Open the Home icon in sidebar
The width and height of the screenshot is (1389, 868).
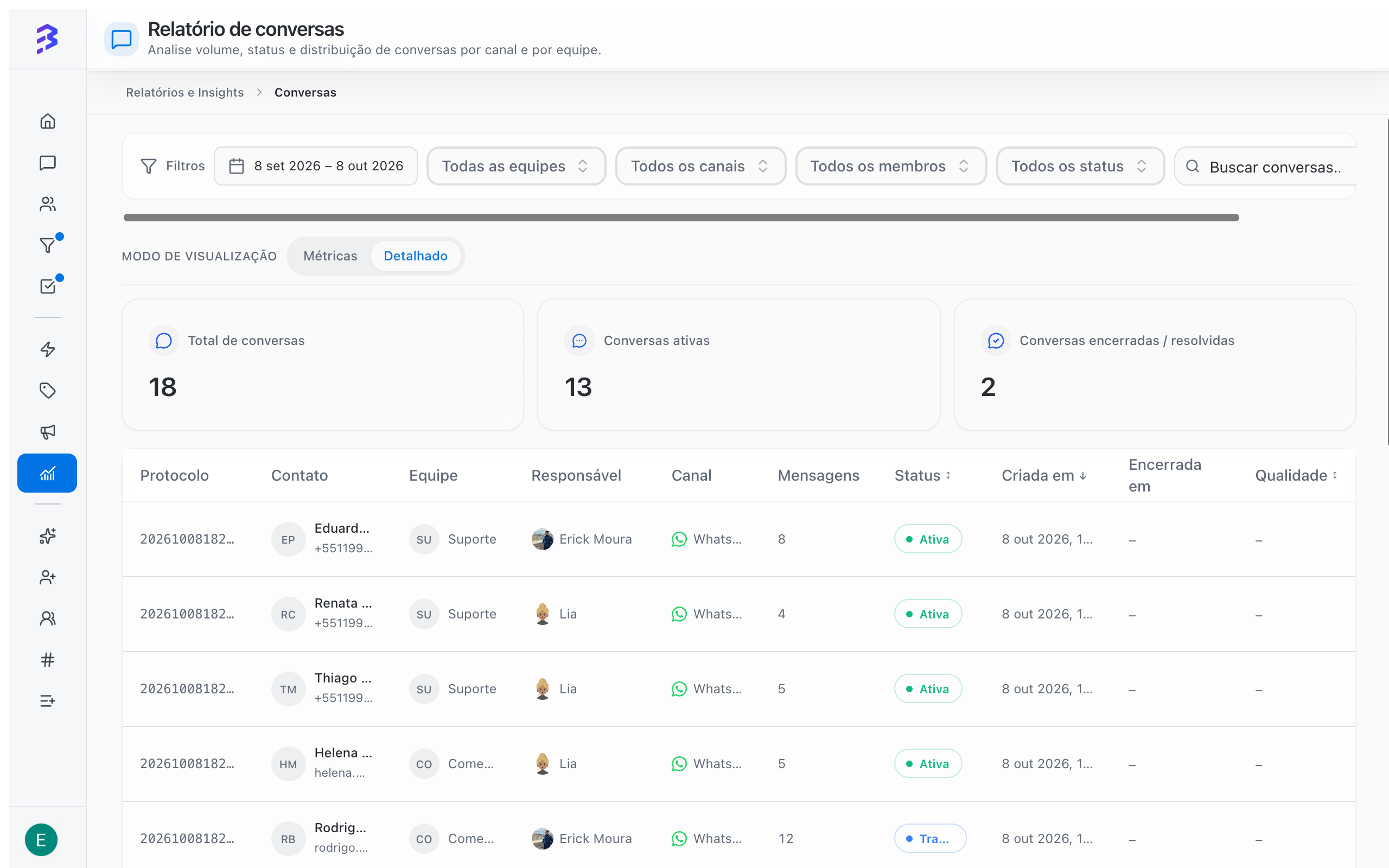click(x=48, y=121)
